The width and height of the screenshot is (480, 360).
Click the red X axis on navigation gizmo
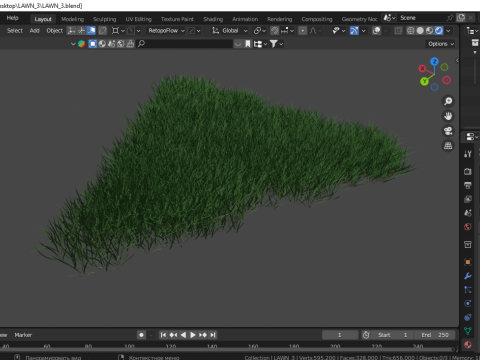click(x=422, y=68)
